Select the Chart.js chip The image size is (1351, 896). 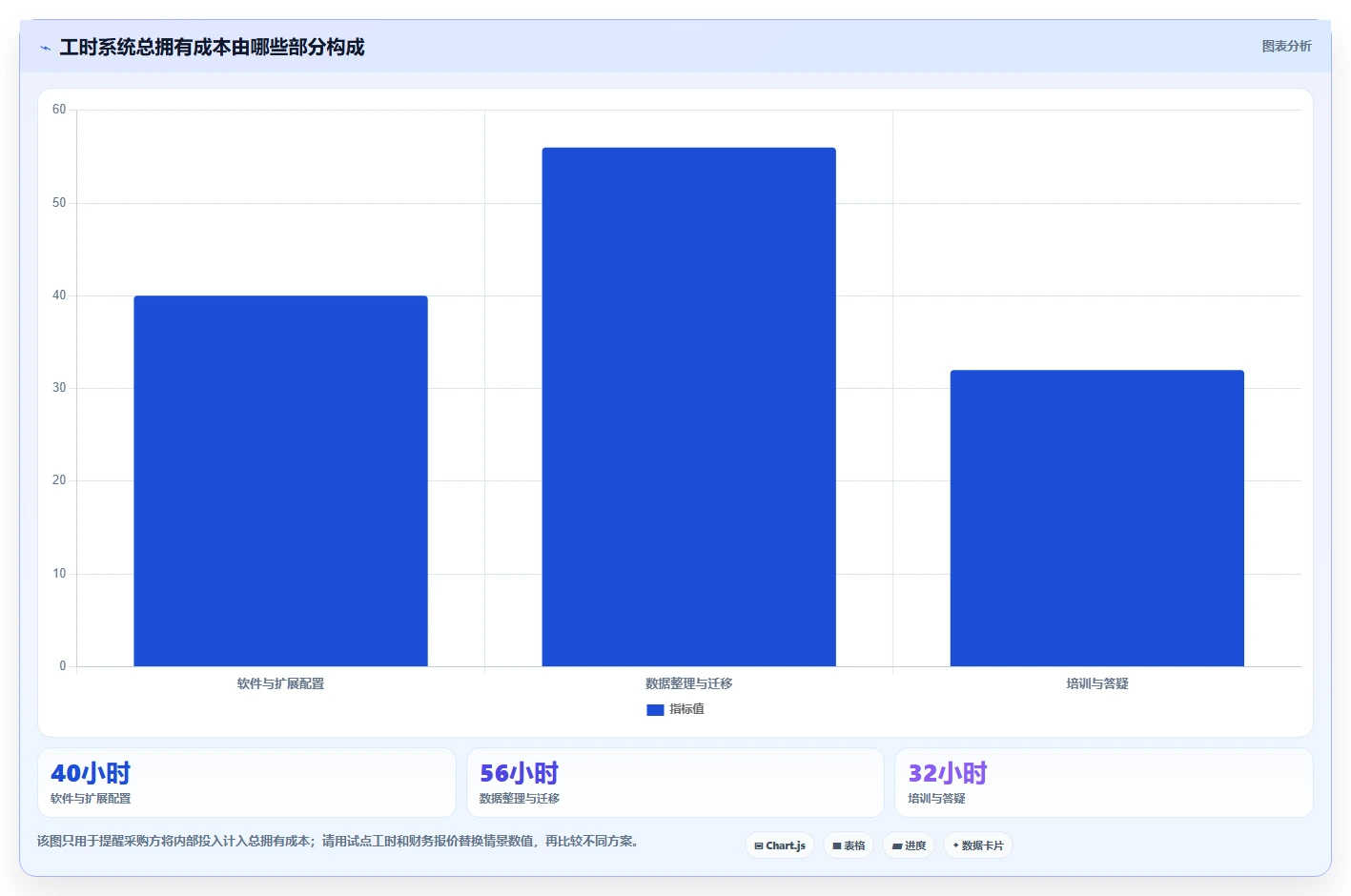[x=780, y=845]
